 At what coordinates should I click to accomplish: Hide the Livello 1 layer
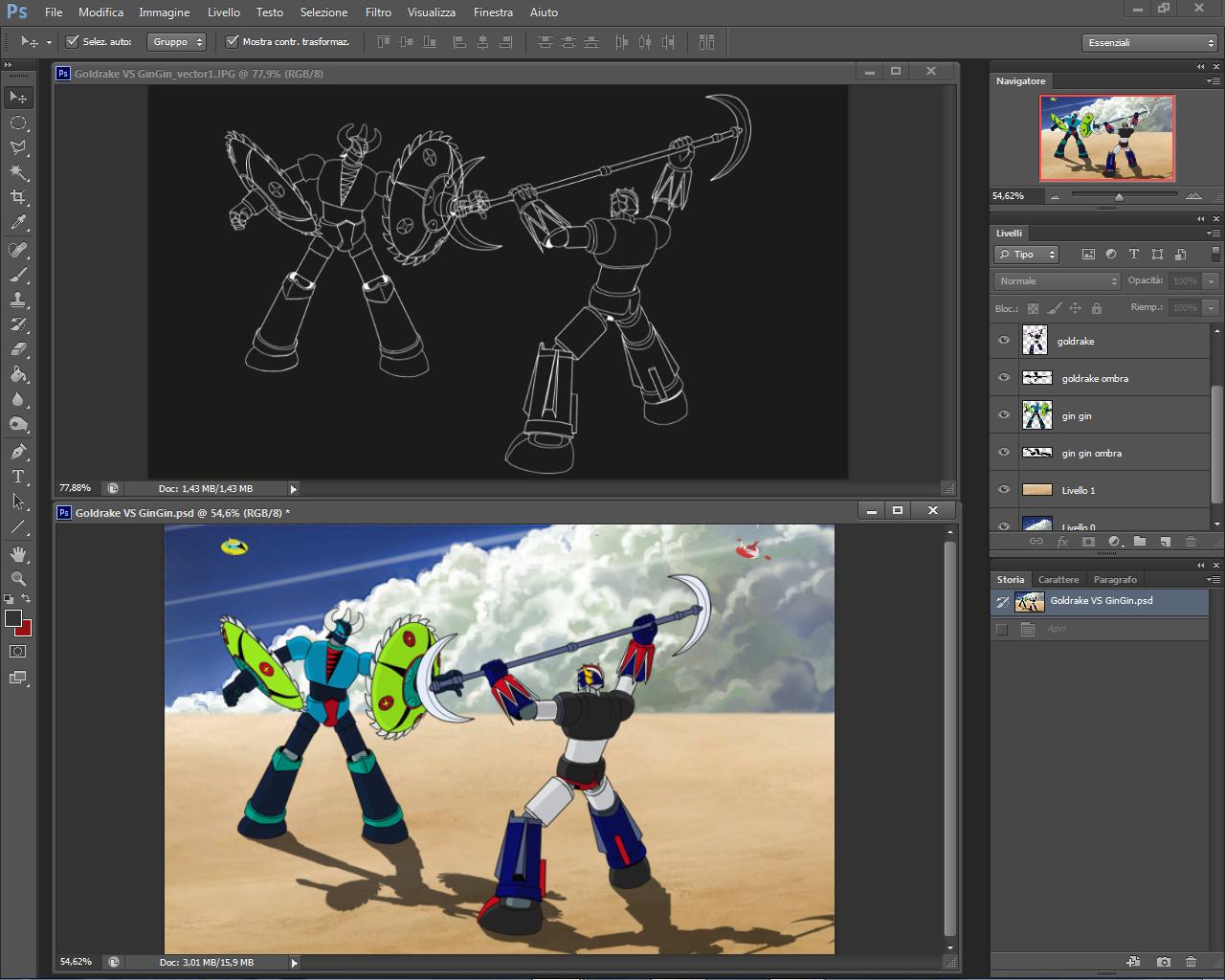[1004, 490]
